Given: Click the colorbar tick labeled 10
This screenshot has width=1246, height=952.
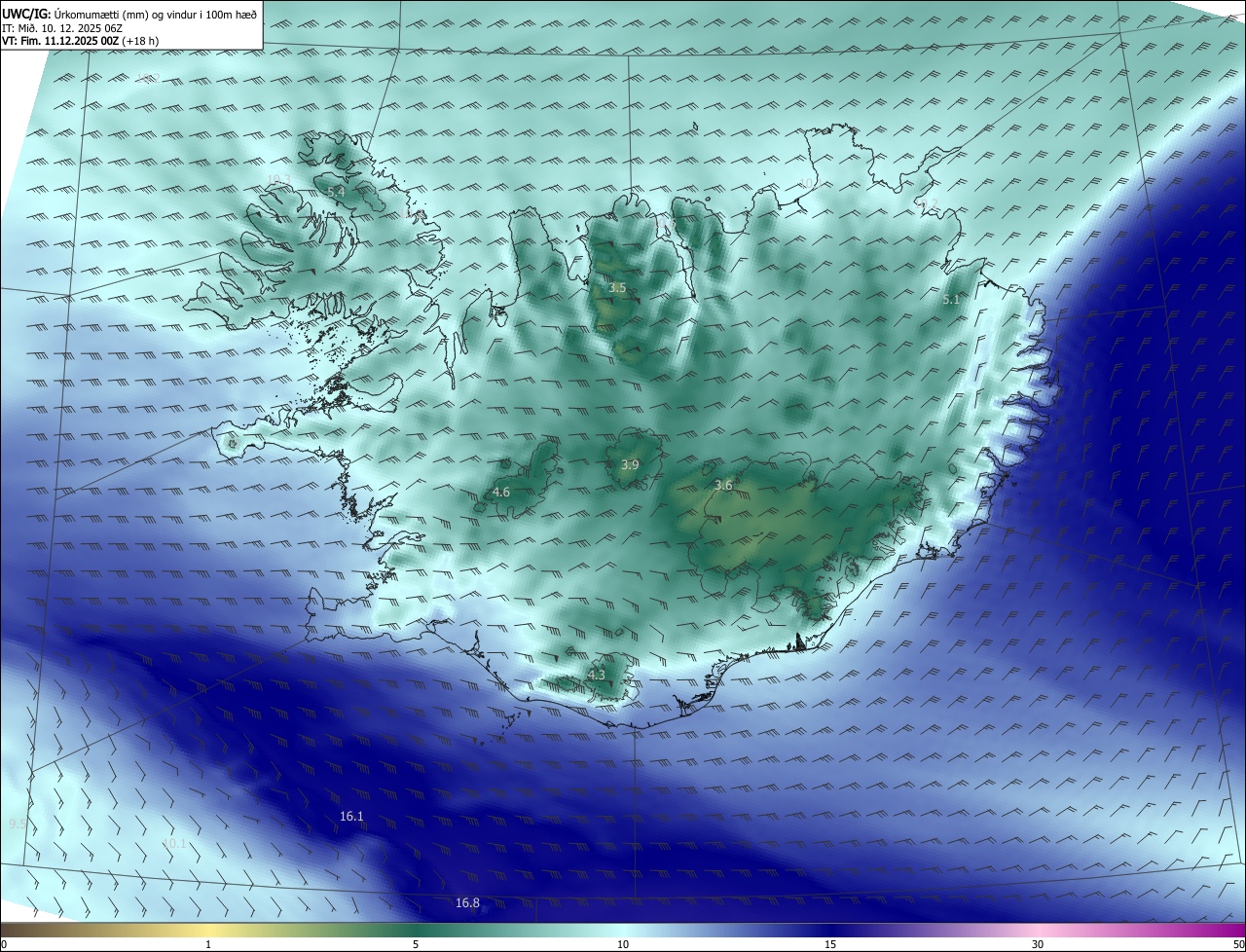Looking at the screenshot, I should pyautogui.click(x=623, y=944).
